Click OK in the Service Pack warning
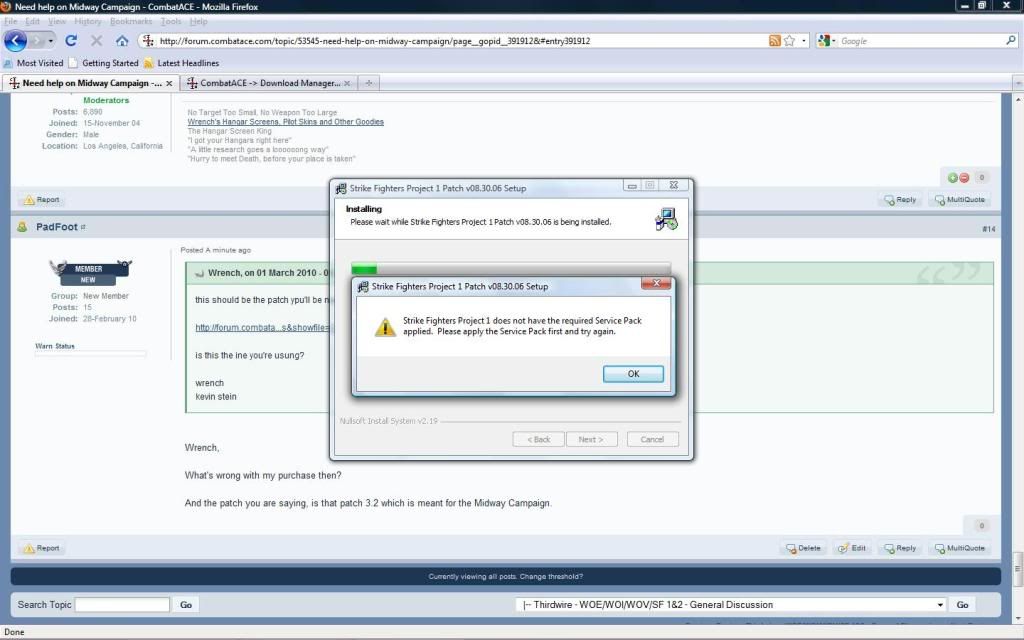 point(633,374)
